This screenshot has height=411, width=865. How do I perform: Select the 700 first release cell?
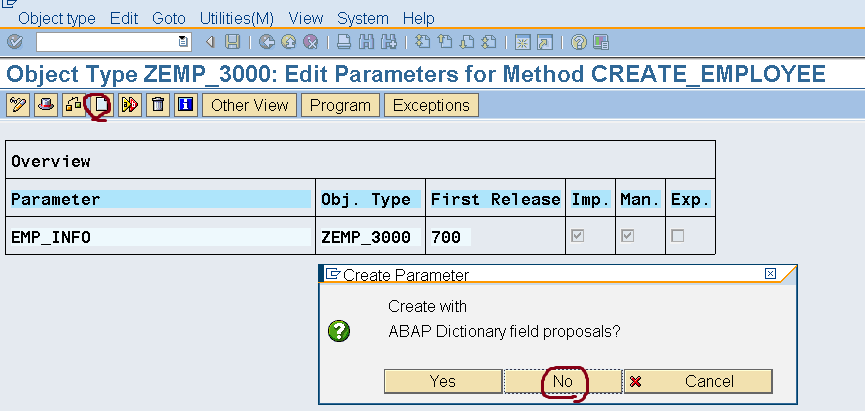451,237
